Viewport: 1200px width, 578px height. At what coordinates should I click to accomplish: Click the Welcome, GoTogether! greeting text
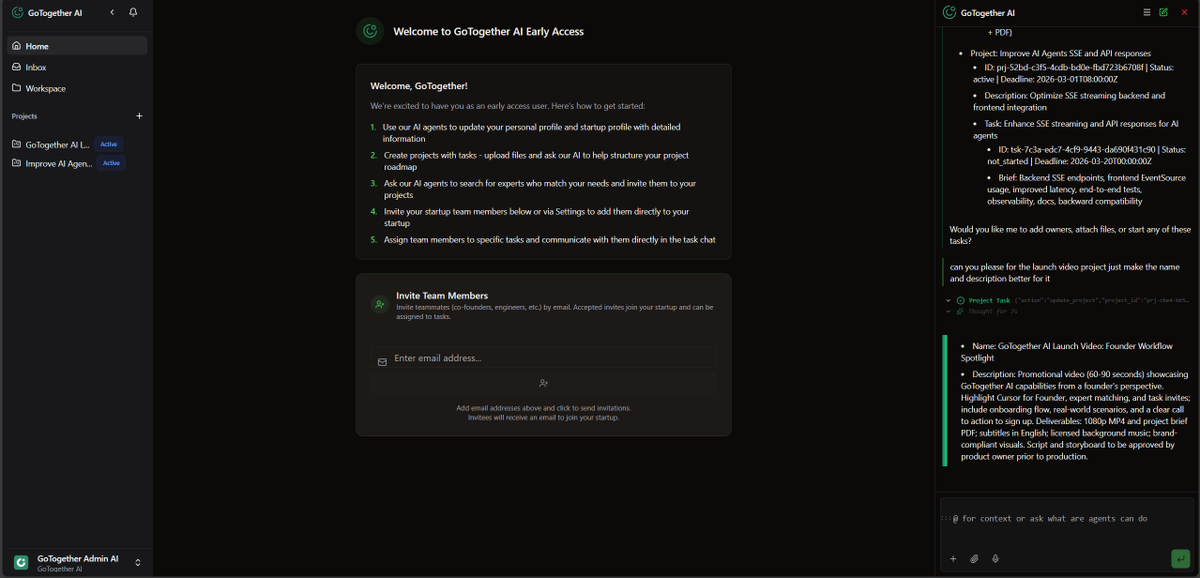point(419,86)
